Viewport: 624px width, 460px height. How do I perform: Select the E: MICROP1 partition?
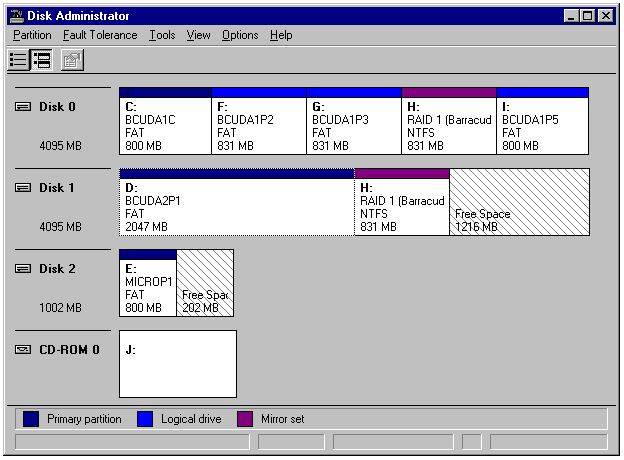(147, 287)
